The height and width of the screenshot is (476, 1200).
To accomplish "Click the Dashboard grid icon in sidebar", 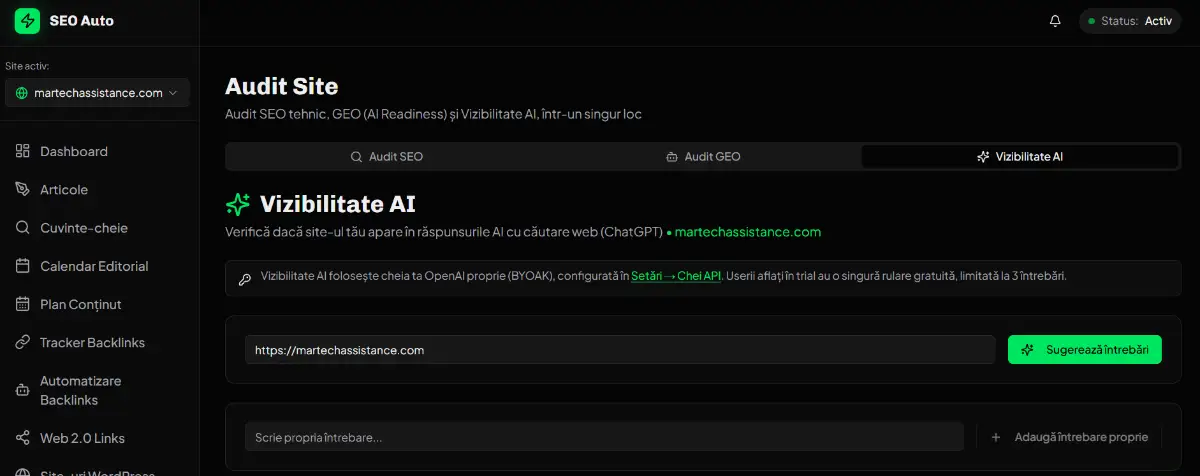I will pos(22,151).
